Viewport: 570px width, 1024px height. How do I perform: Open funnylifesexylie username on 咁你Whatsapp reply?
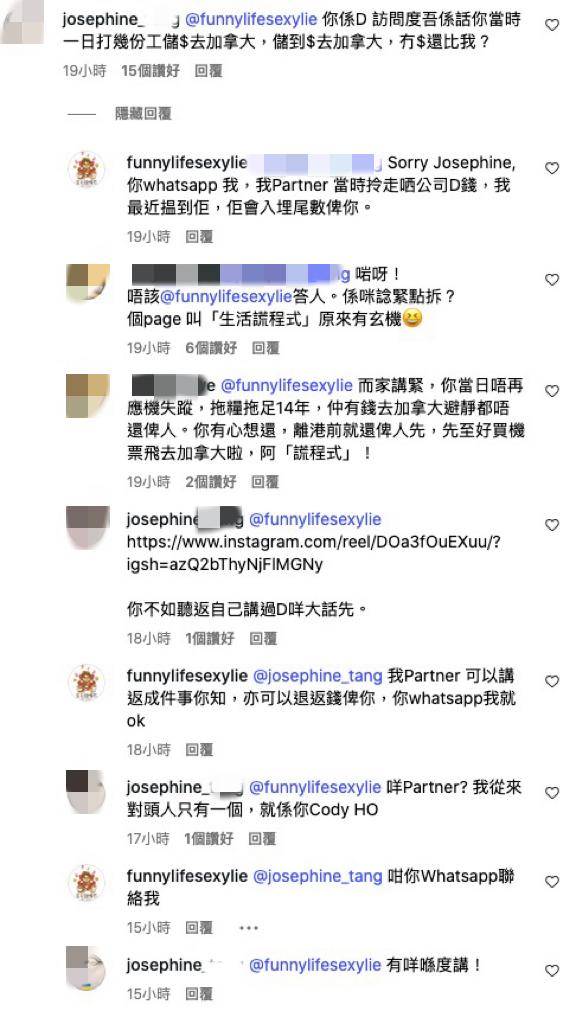(x=187, y=876)
